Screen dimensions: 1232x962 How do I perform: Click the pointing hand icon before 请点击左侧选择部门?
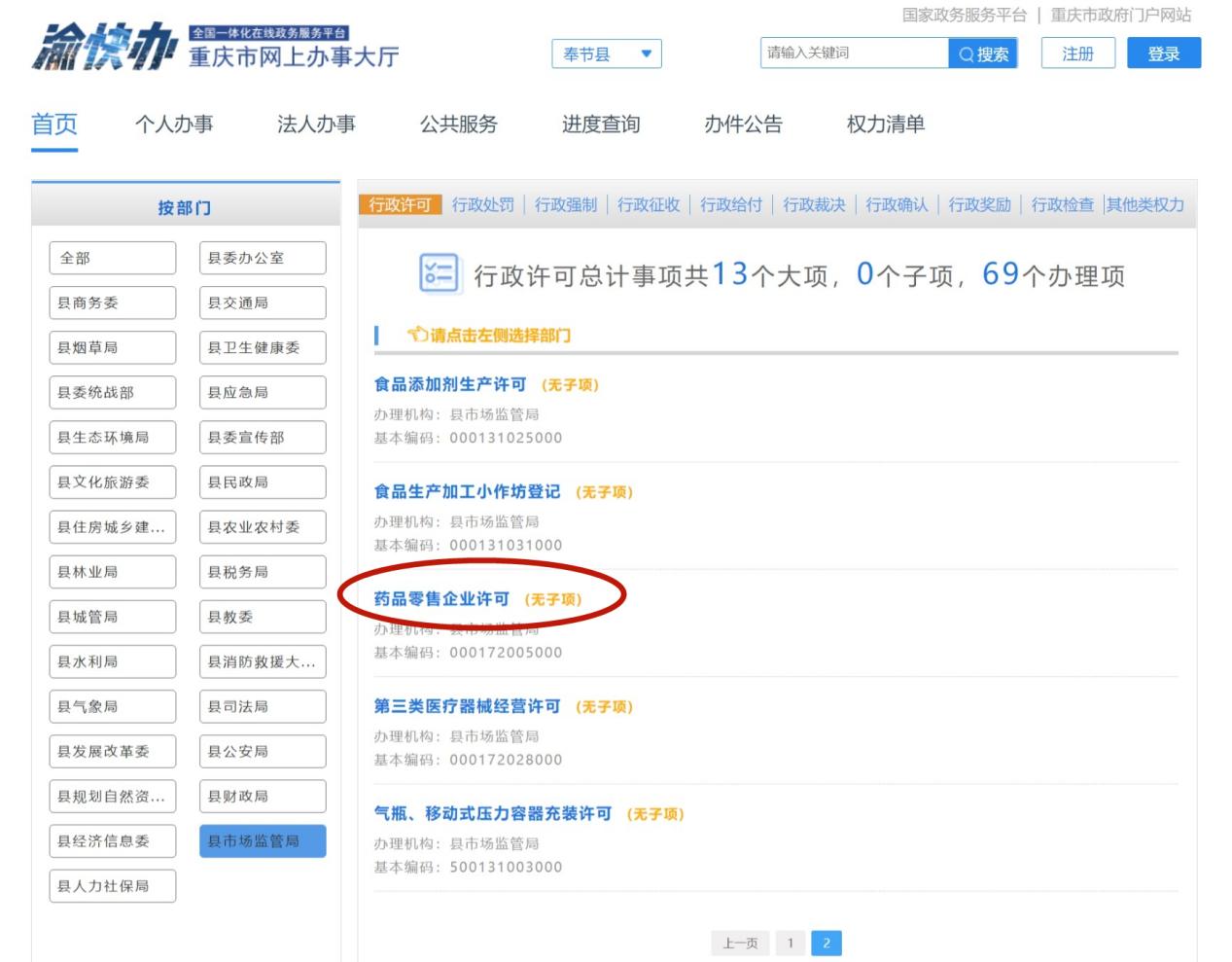(x=417, y=335)
